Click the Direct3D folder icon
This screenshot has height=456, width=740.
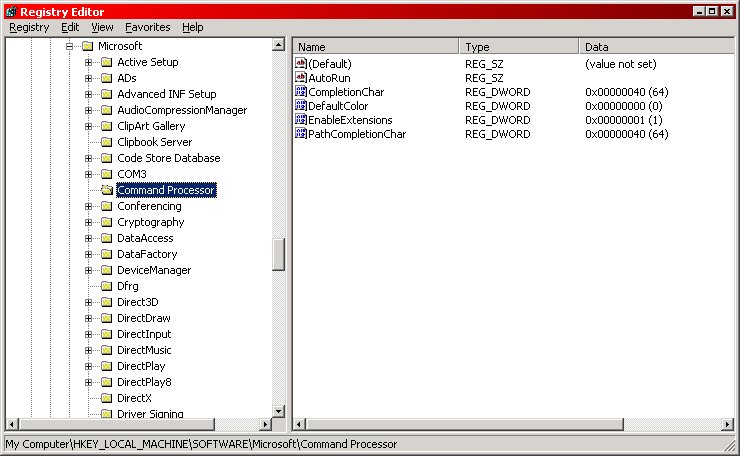107,302
